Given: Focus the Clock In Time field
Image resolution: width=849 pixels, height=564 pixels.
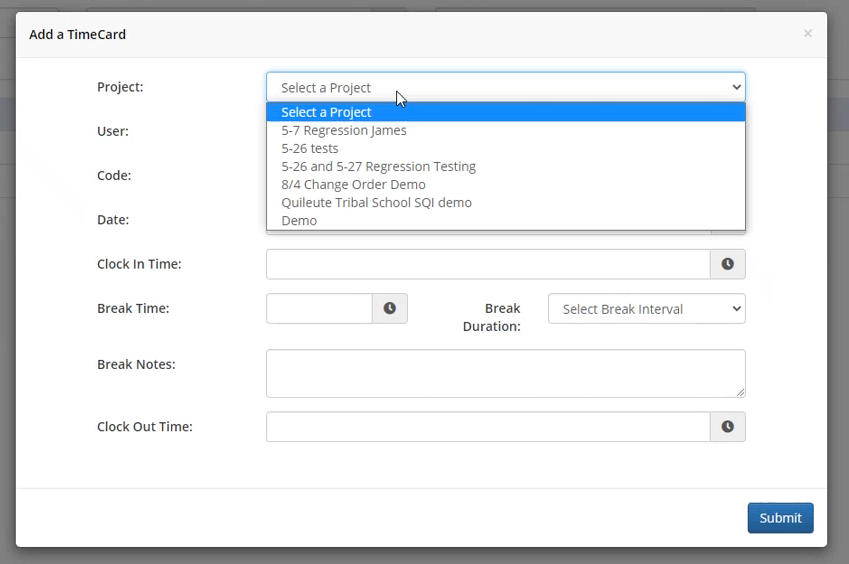Looking at the screenshot, I should [488, 264].
